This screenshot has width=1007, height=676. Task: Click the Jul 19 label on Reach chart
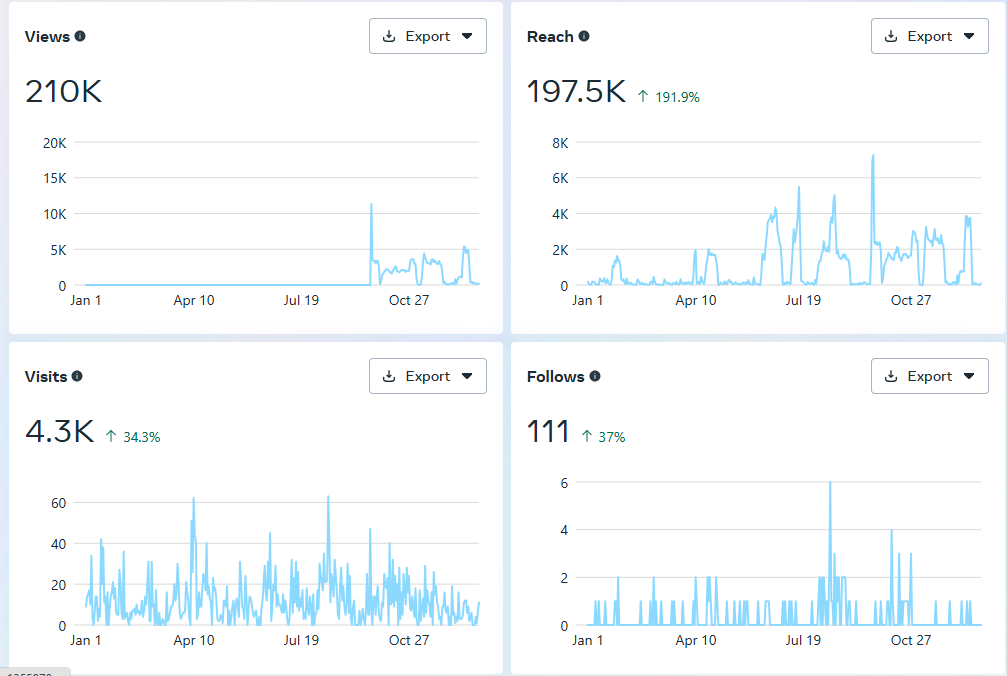click(803, 300)
